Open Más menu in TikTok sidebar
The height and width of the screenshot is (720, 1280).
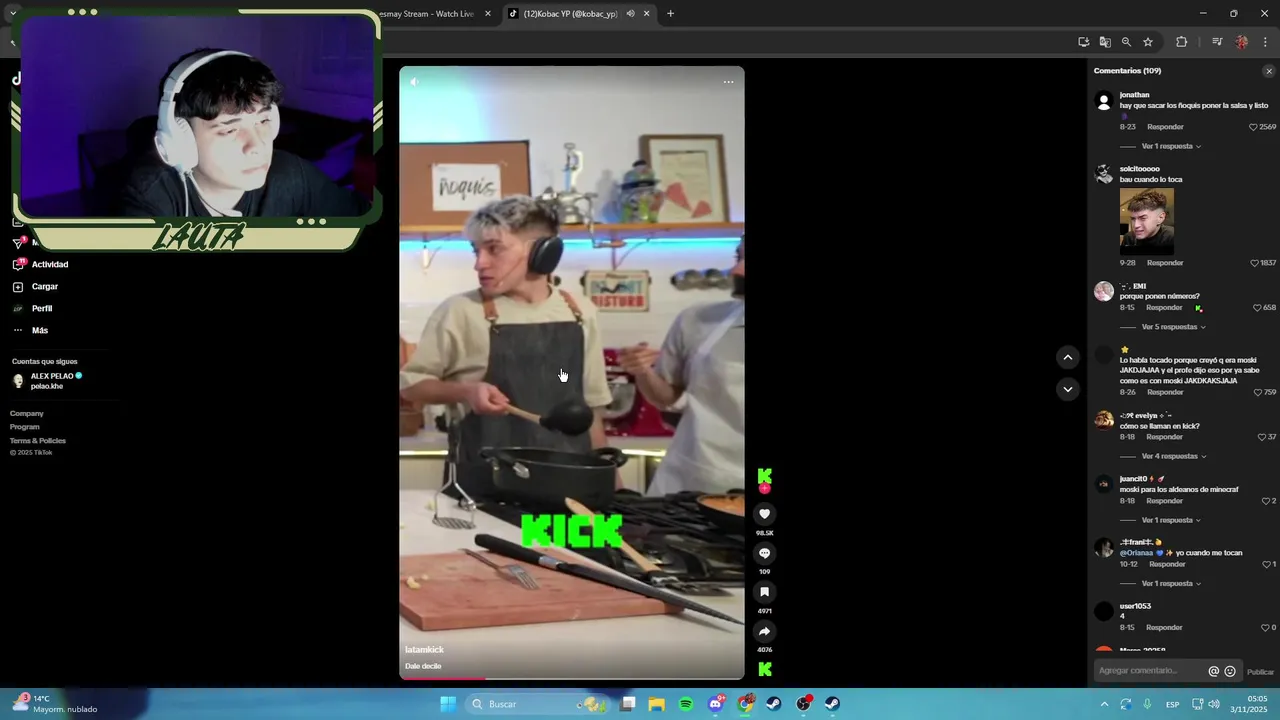coord(40,331)
